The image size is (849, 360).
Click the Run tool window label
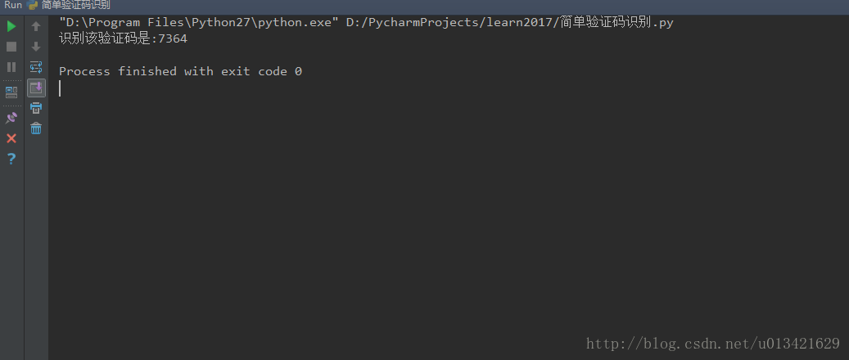(13, 5)
